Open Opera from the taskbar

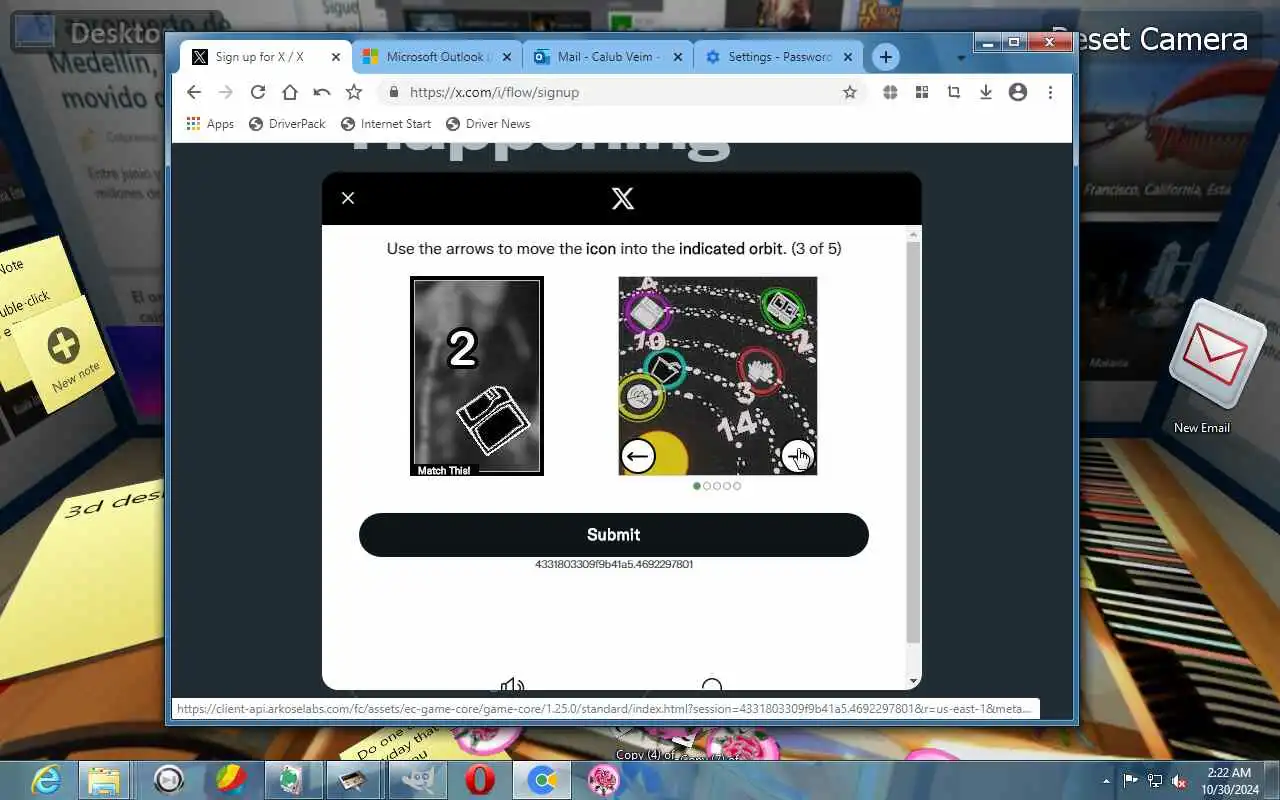[x=480, y=780]
